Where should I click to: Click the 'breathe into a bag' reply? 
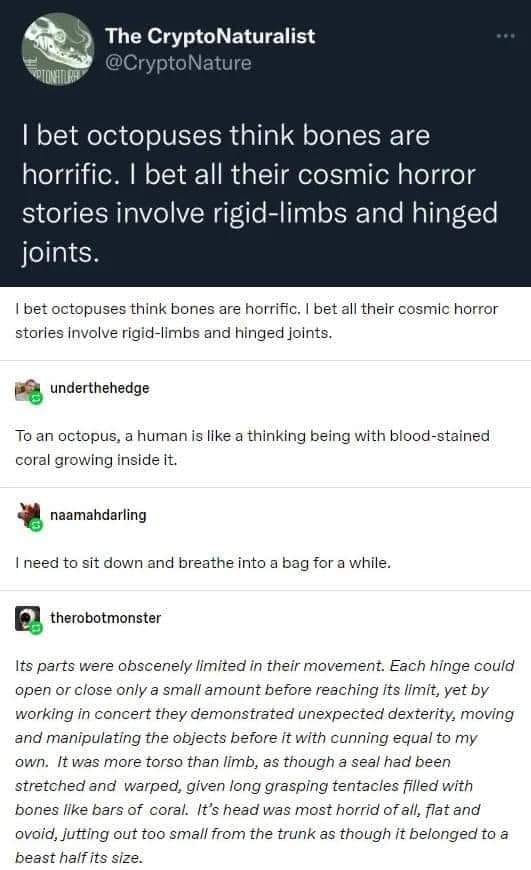203,563
